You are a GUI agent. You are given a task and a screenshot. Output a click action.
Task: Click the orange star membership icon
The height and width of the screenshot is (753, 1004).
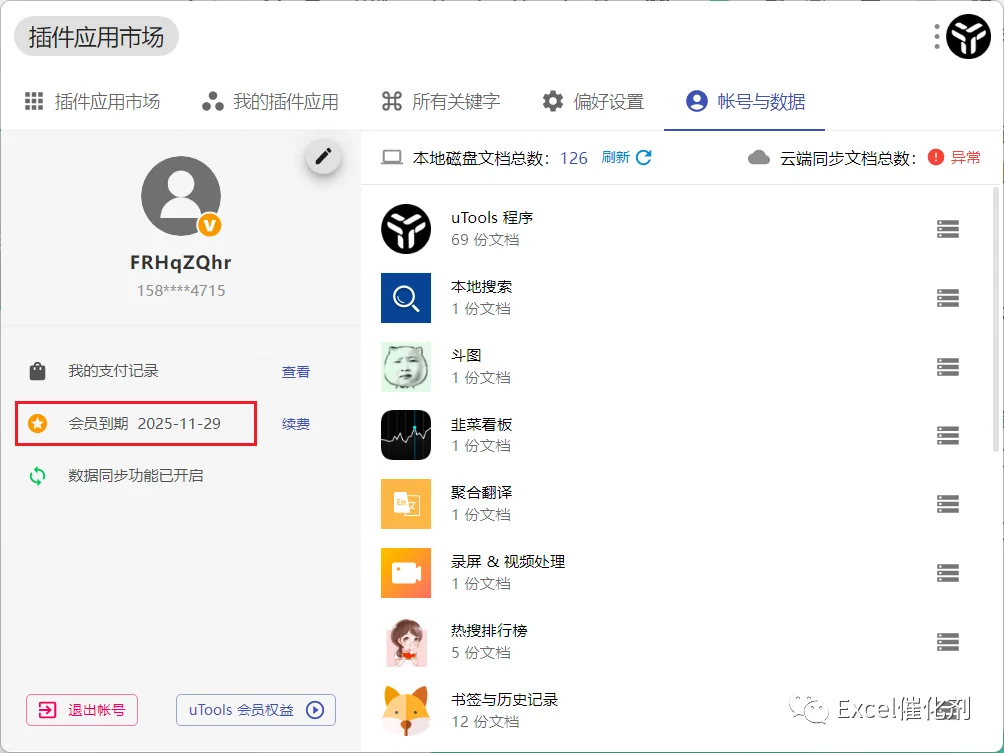pos(38,423)
